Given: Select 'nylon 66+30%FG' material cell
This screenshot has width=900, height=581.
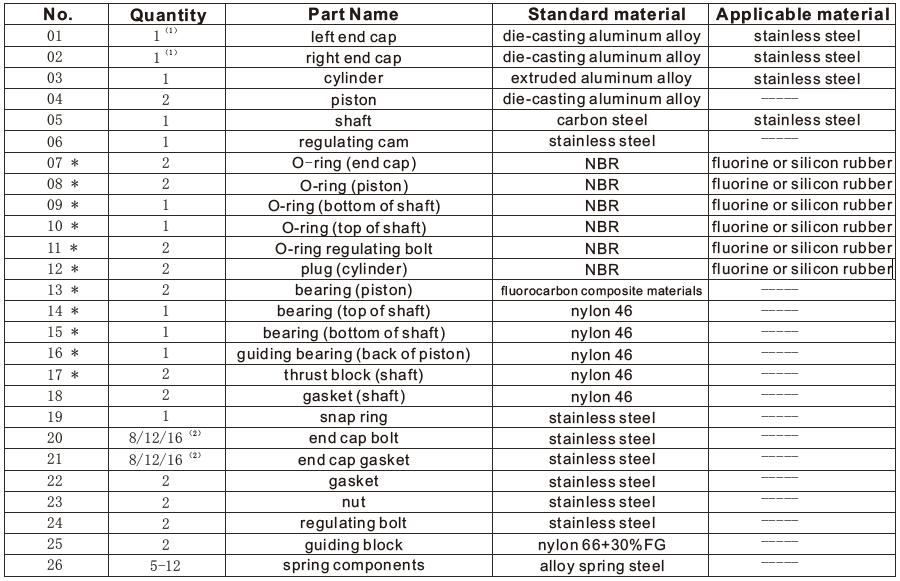Looking at the screenshot, I should click(601, 545).
